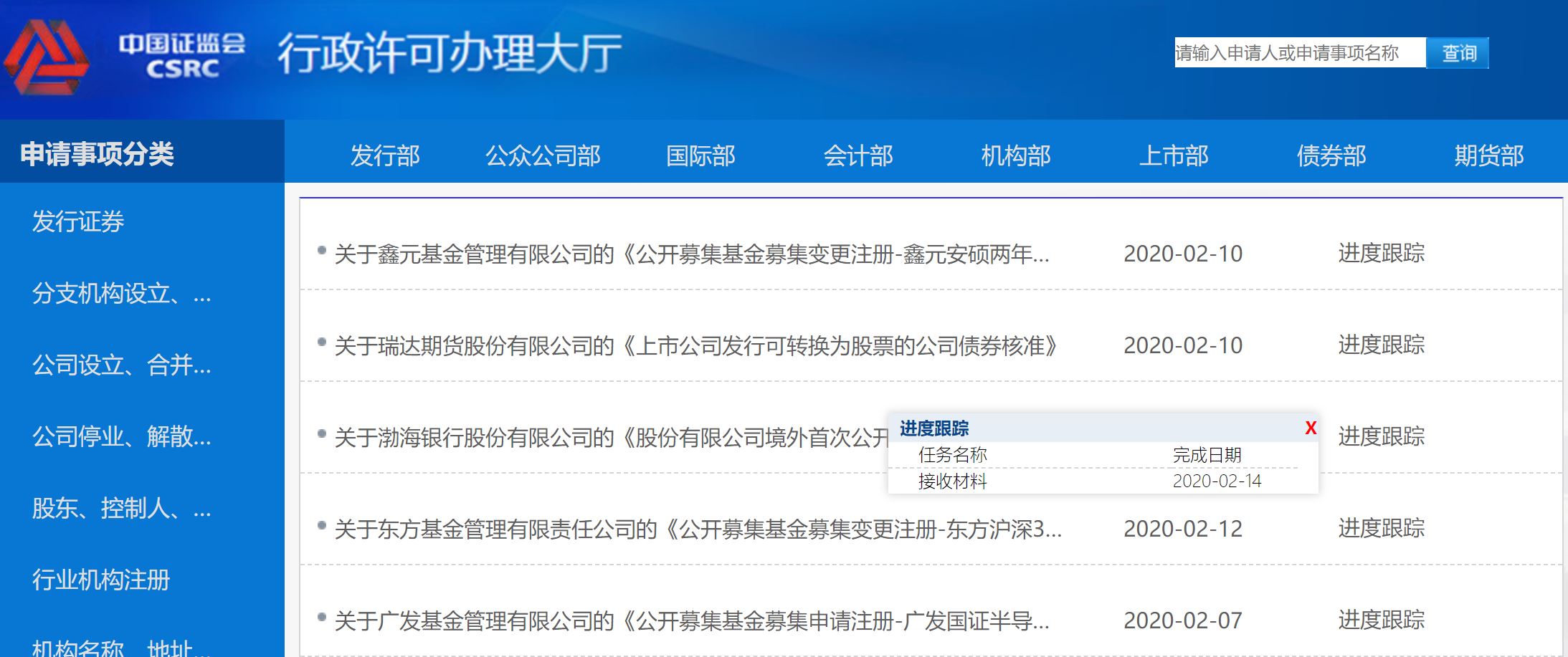
Task: Go to the 期货部 tab
Action: [x=1489, y=155]
